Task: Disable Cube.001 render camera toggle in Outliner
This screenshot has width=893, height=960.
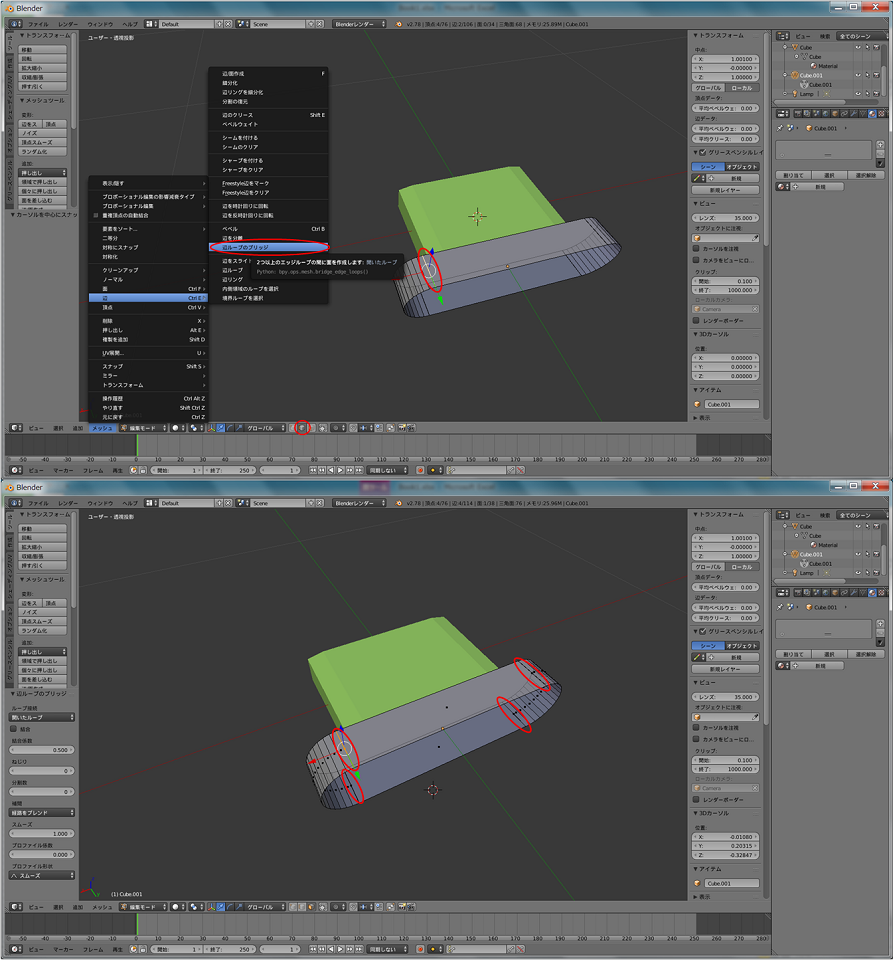Action: coord(876,75)
